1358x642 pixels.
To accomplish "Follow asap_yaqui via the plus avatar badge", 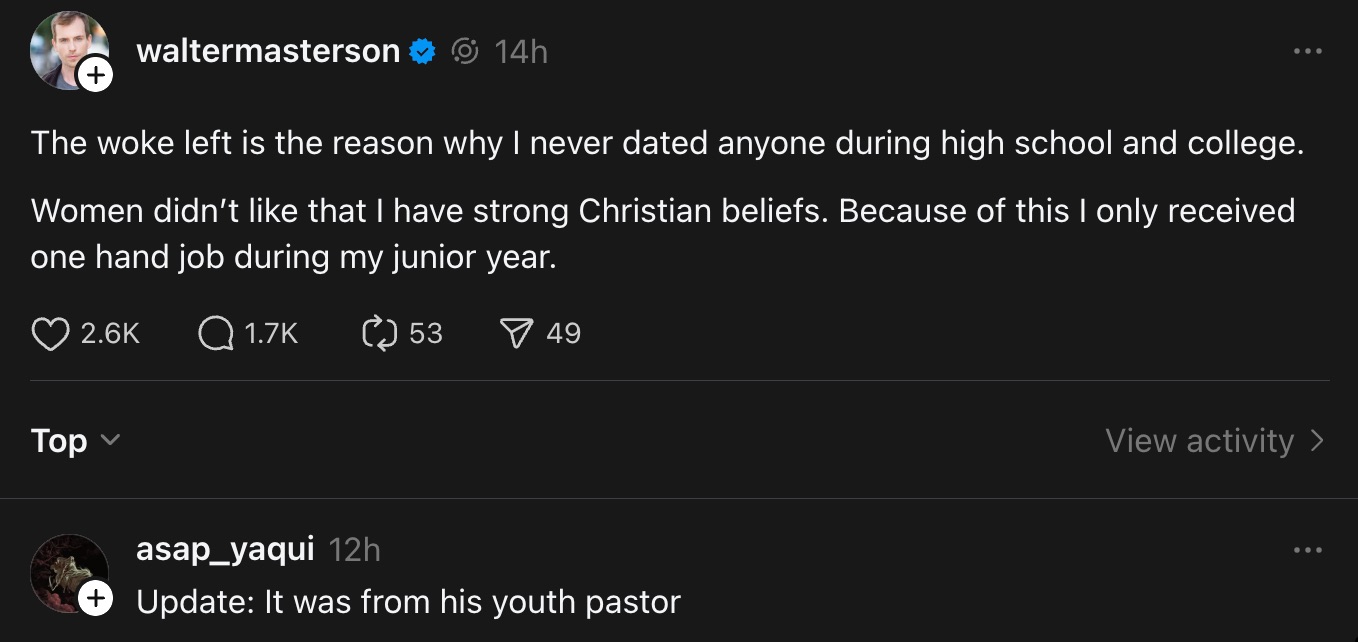I will click(x=96, y=597).
